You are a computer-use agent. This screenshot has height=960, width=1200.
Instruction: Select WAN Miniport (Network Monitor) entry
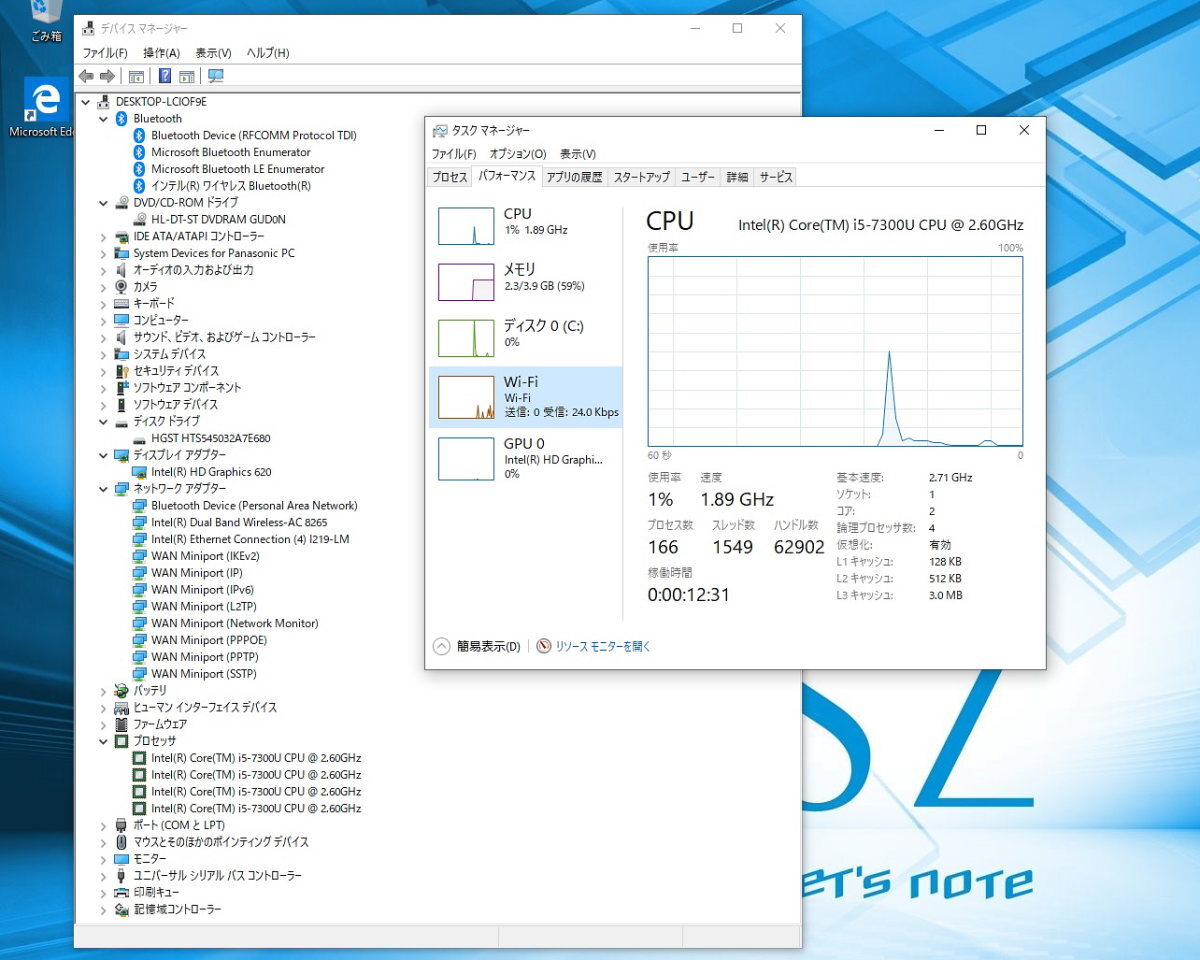tap(235, 623)
